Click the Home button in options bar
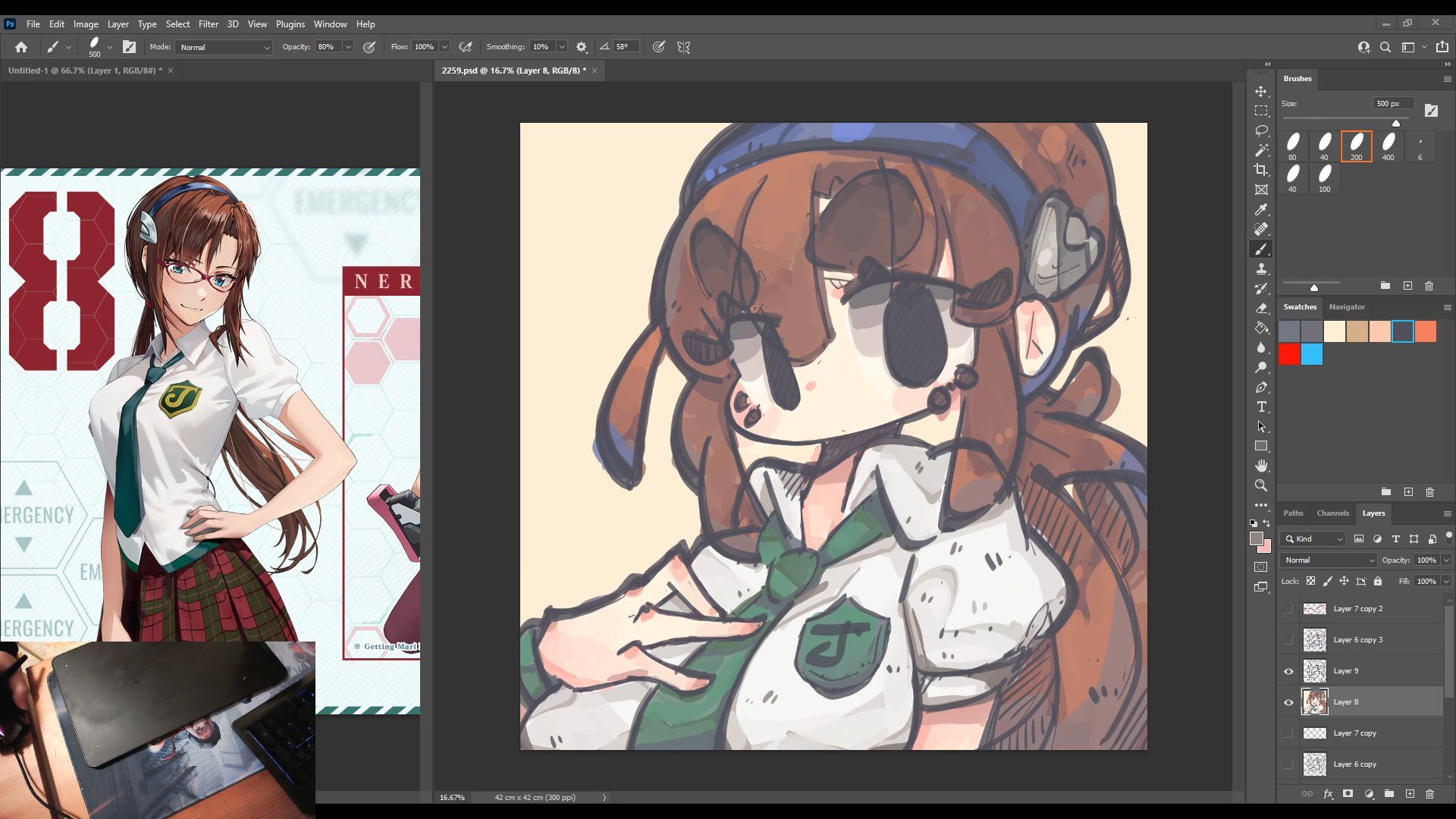The width and height of the screenshot is (1456, 819). [21, 47]
